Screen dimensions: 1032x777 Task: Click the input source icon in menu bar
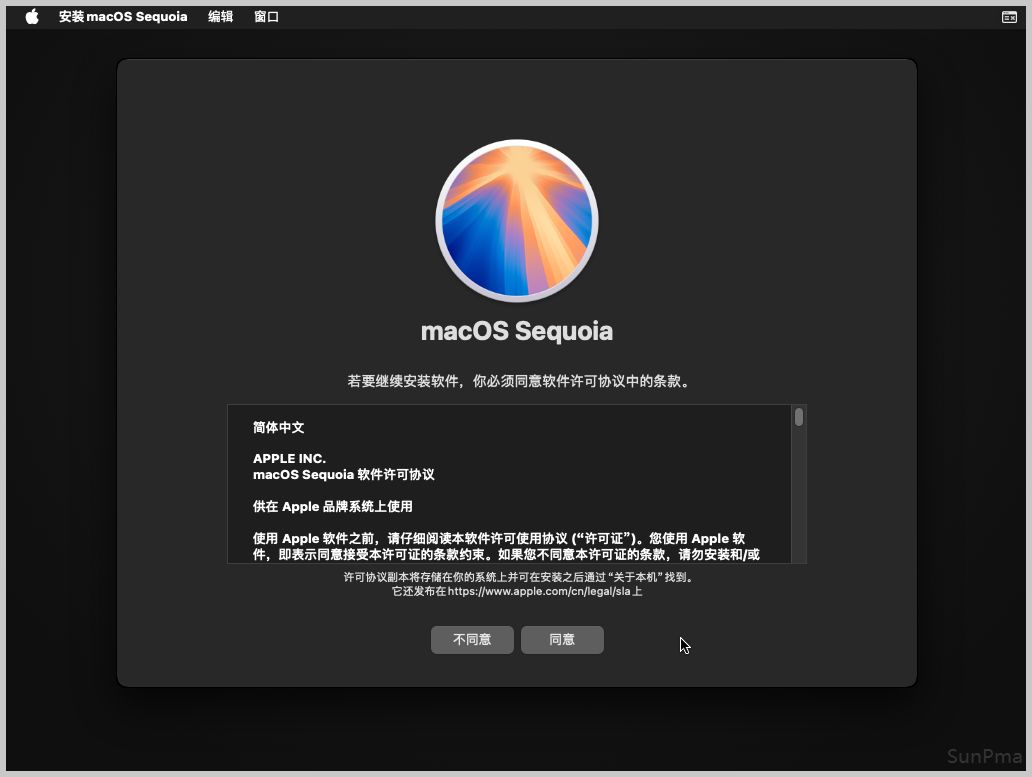[1009, 17]
